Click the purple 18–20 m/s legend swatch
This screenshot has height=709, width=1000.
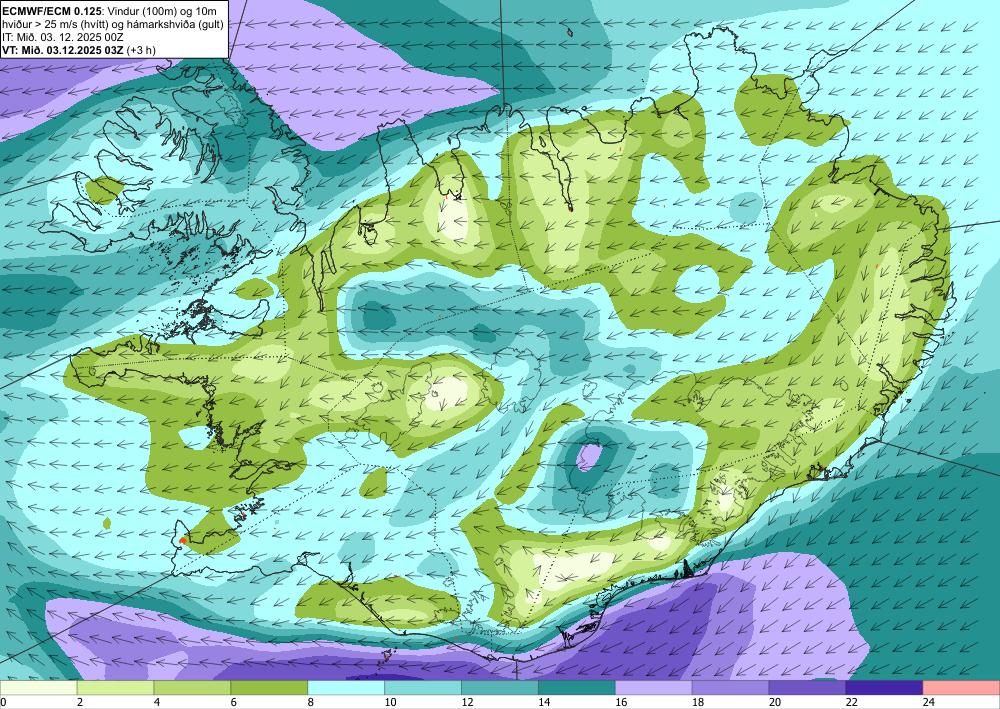click(731, 688)
